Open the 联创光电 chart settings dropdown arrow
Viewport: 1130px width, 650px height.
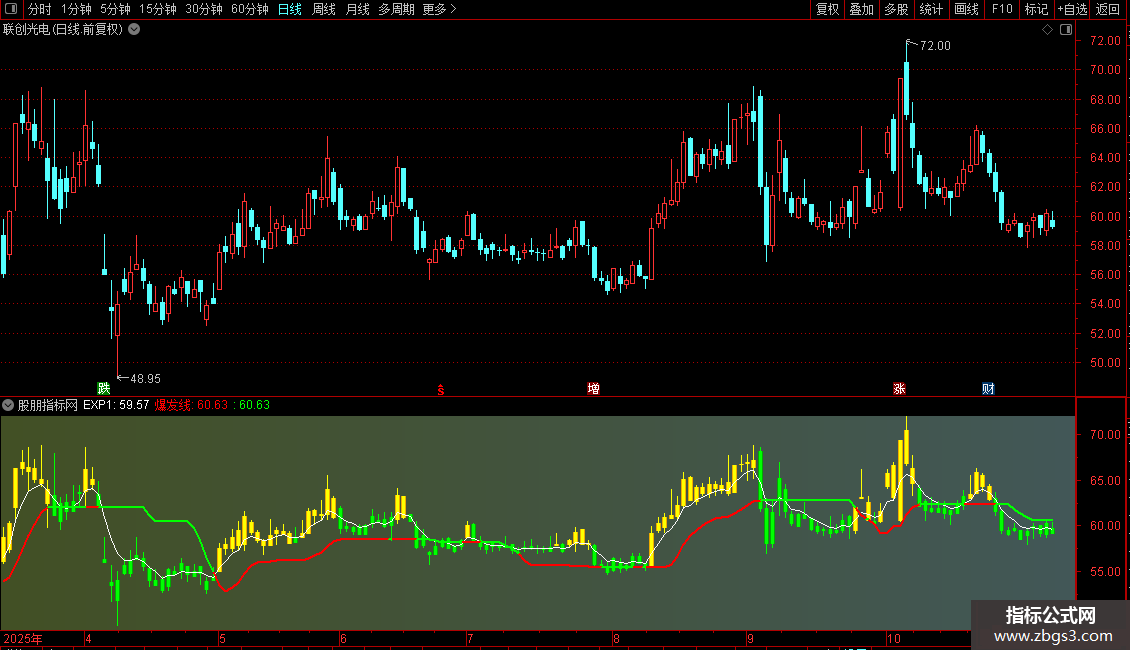pos(134,30)
